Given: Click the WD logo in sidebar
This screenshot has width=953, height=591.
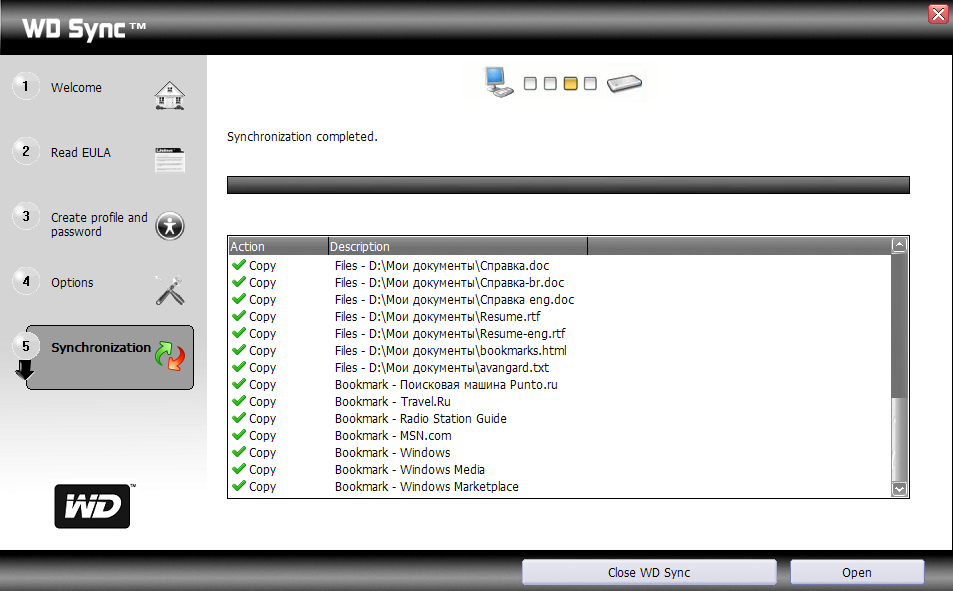Looking at the screenshot, I should 92,506.
